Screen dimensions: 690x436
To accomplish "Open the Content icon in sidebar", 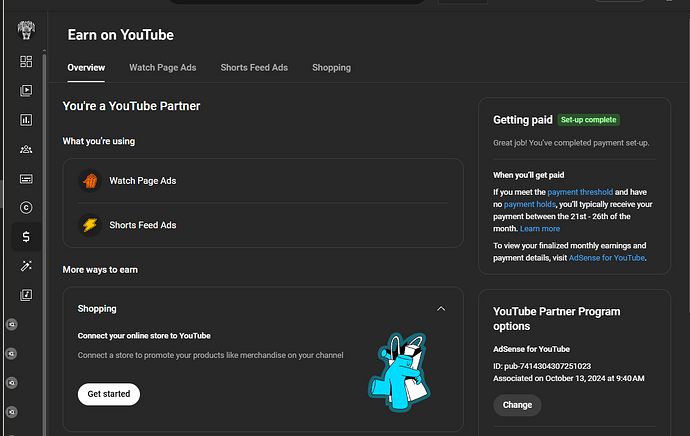I will tap(26, 91).
